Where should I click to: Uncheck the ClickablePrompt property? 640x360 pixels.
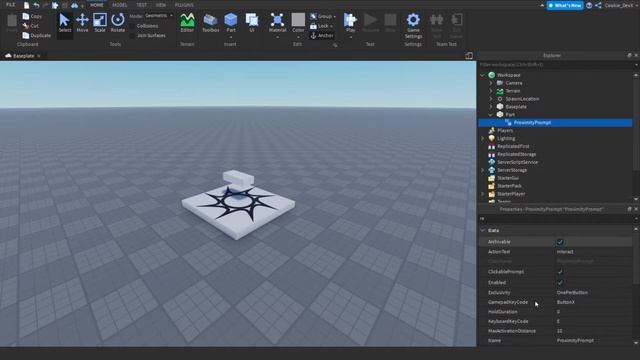coord(560,272)
